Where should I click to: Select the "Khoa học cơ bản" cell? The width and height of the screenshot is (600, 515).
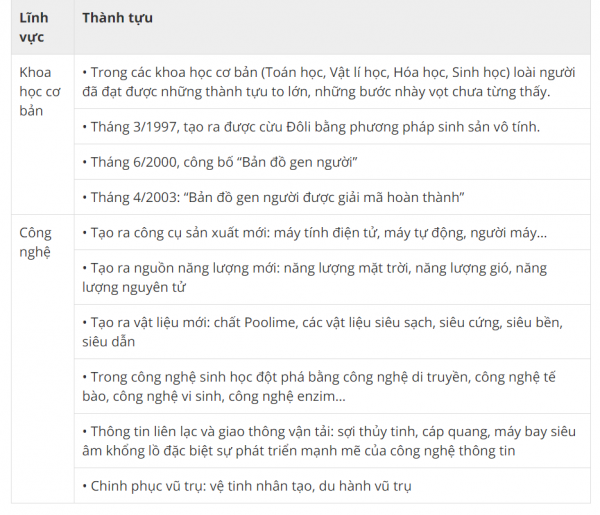click(x=40, y=91)
